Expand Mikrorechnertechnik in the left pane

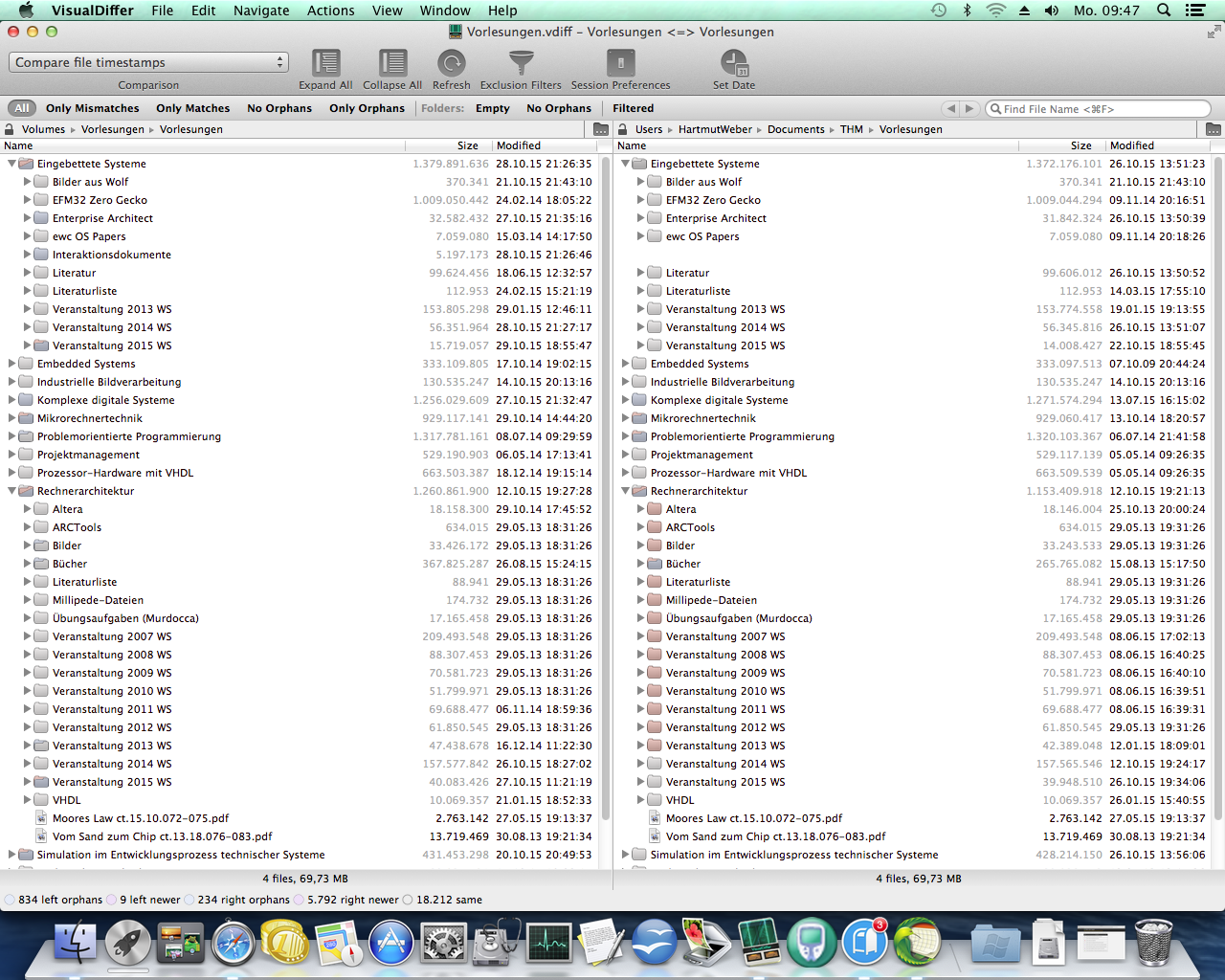[x=12, y=418]
